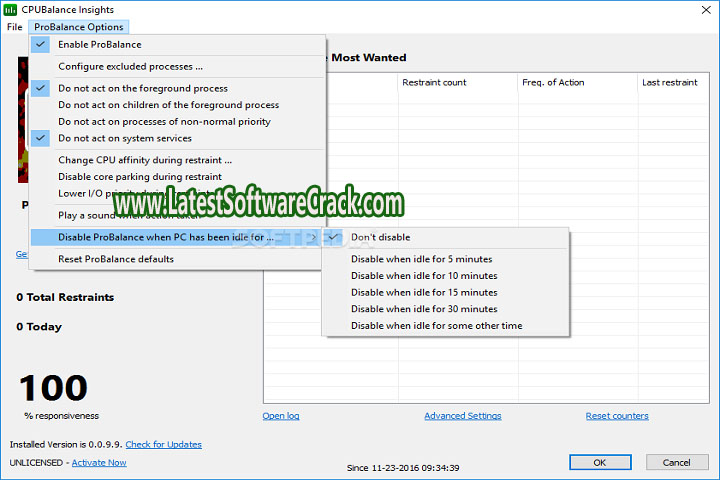Image resolution: width=720 pixels, height=480 pixels.
Task: Select Reset ProBalance defaults
Action: [115, 259]
